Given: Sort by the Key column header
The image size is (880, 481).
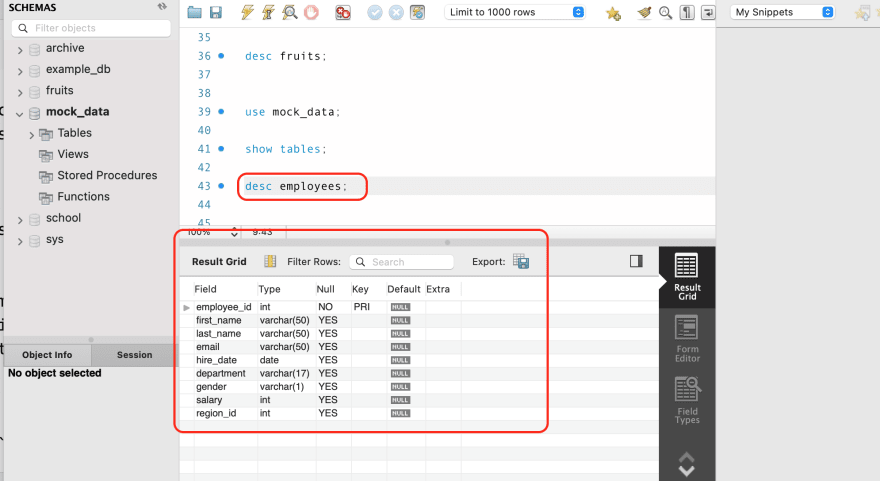Looking at the screenshot, I should [369, 289].
